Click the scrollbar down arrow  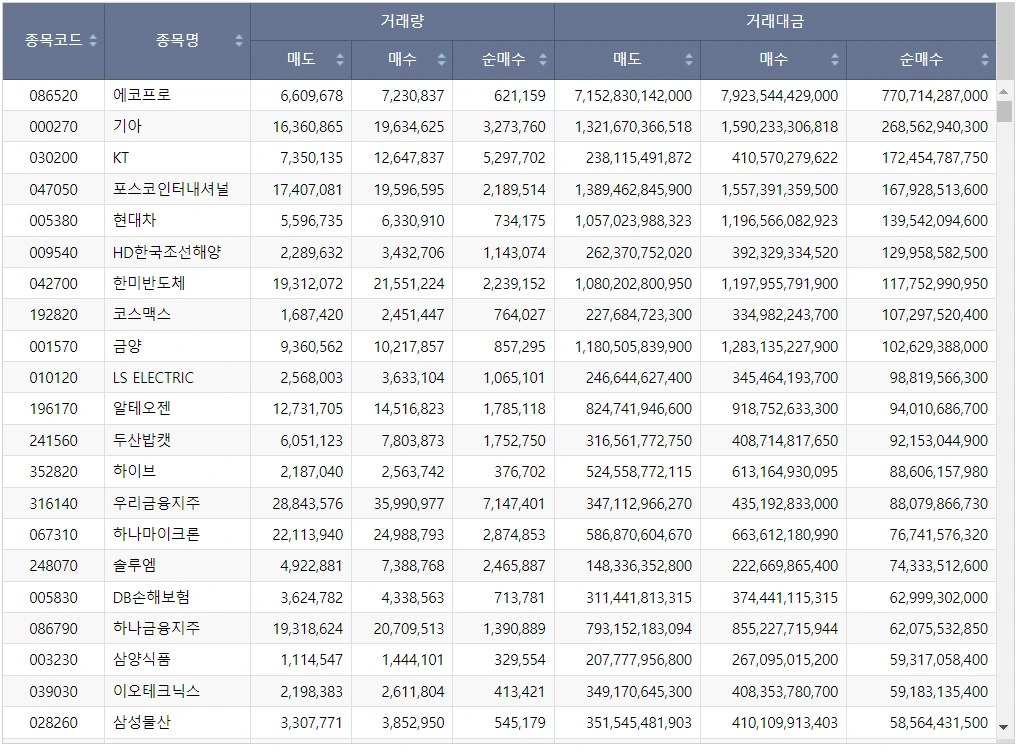point(1004,727)
